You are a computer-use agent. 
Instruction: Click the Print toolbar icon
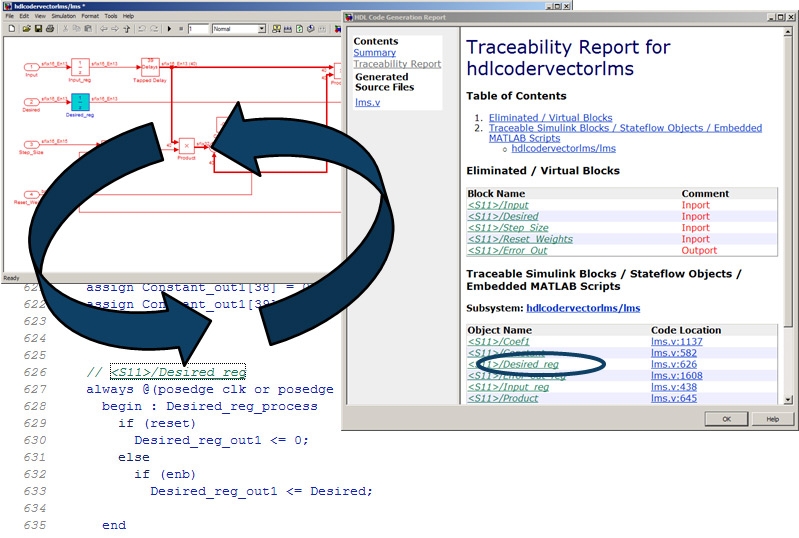50,29
